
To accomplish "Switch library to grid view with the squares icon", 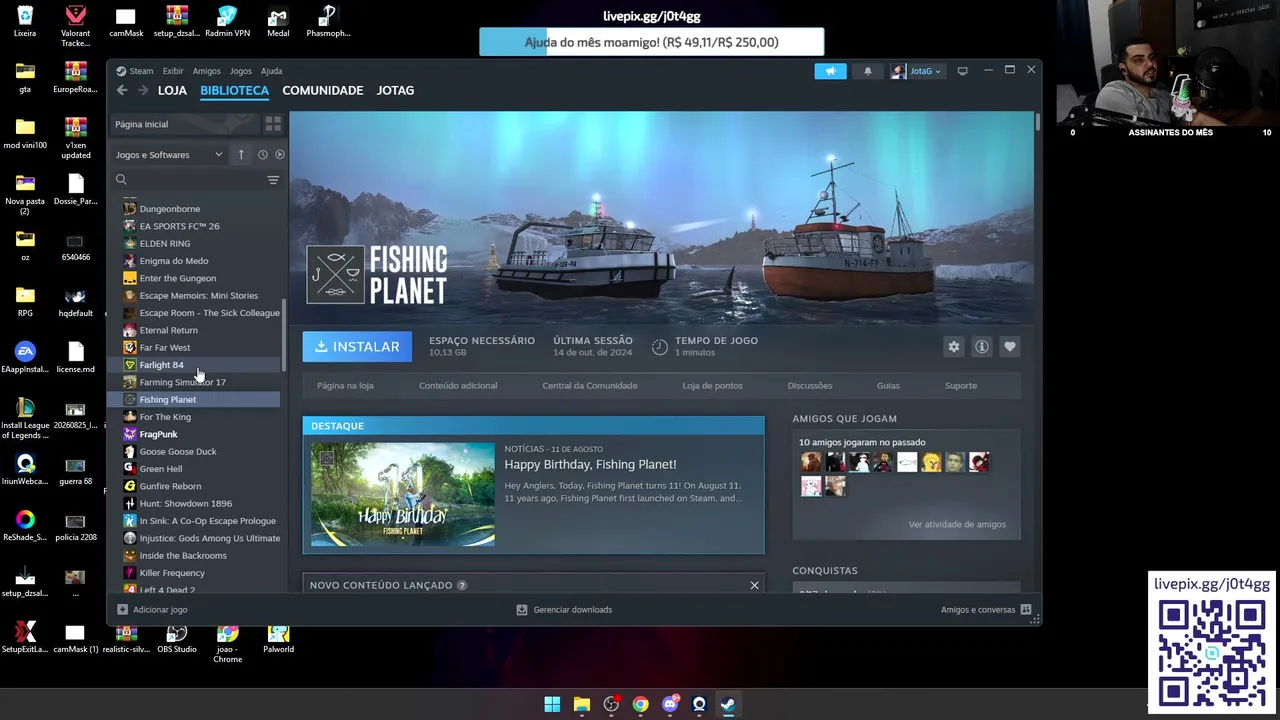I will tap(273, 124).
